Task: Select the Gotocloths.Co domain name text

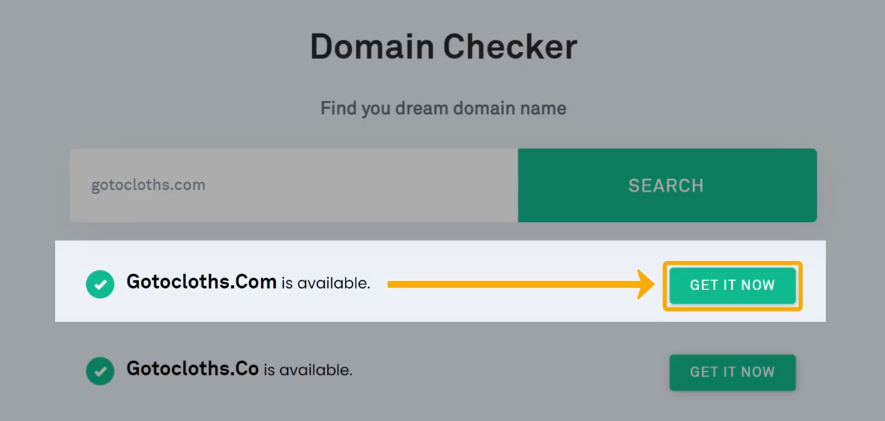Action: click(192, 369)
